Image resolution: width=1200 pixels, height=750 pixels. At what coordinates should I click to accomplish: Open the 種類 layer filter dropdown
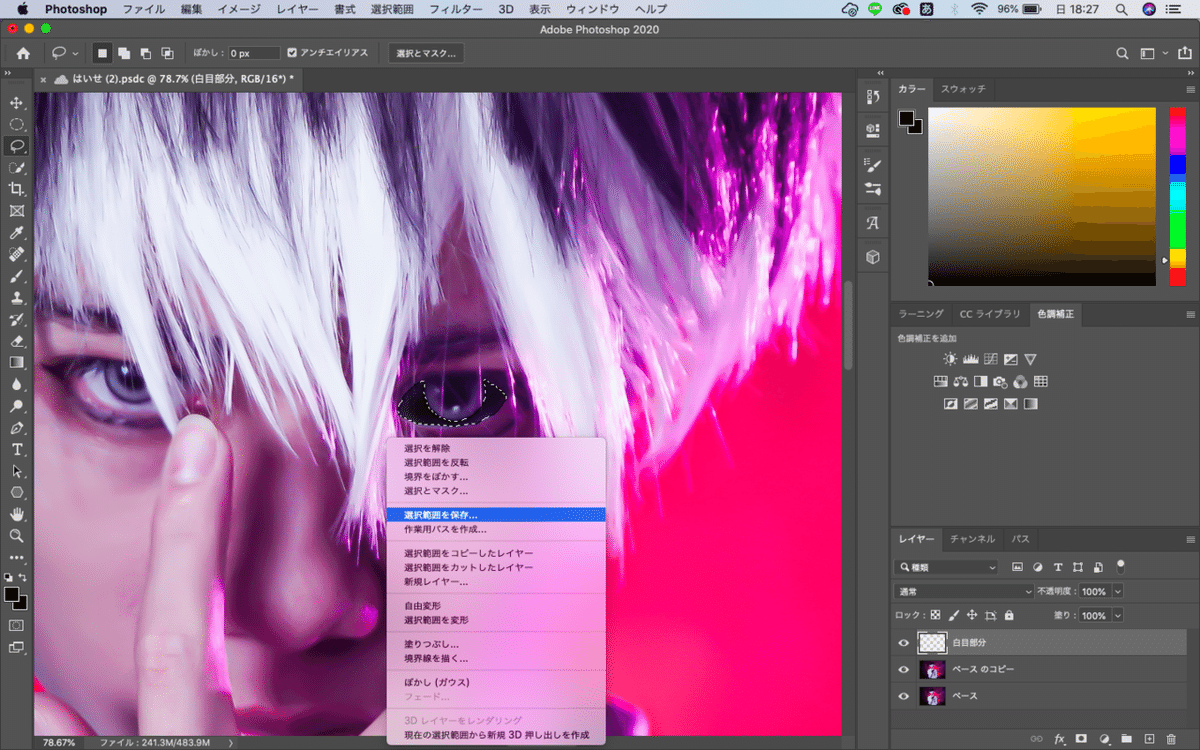946,567
